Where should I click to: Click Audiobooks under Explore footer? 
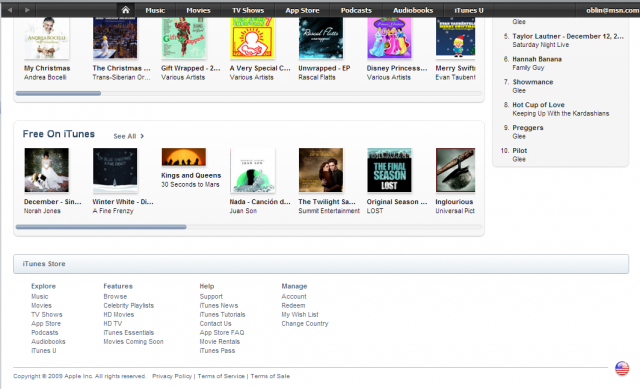[x=48, y=342]
